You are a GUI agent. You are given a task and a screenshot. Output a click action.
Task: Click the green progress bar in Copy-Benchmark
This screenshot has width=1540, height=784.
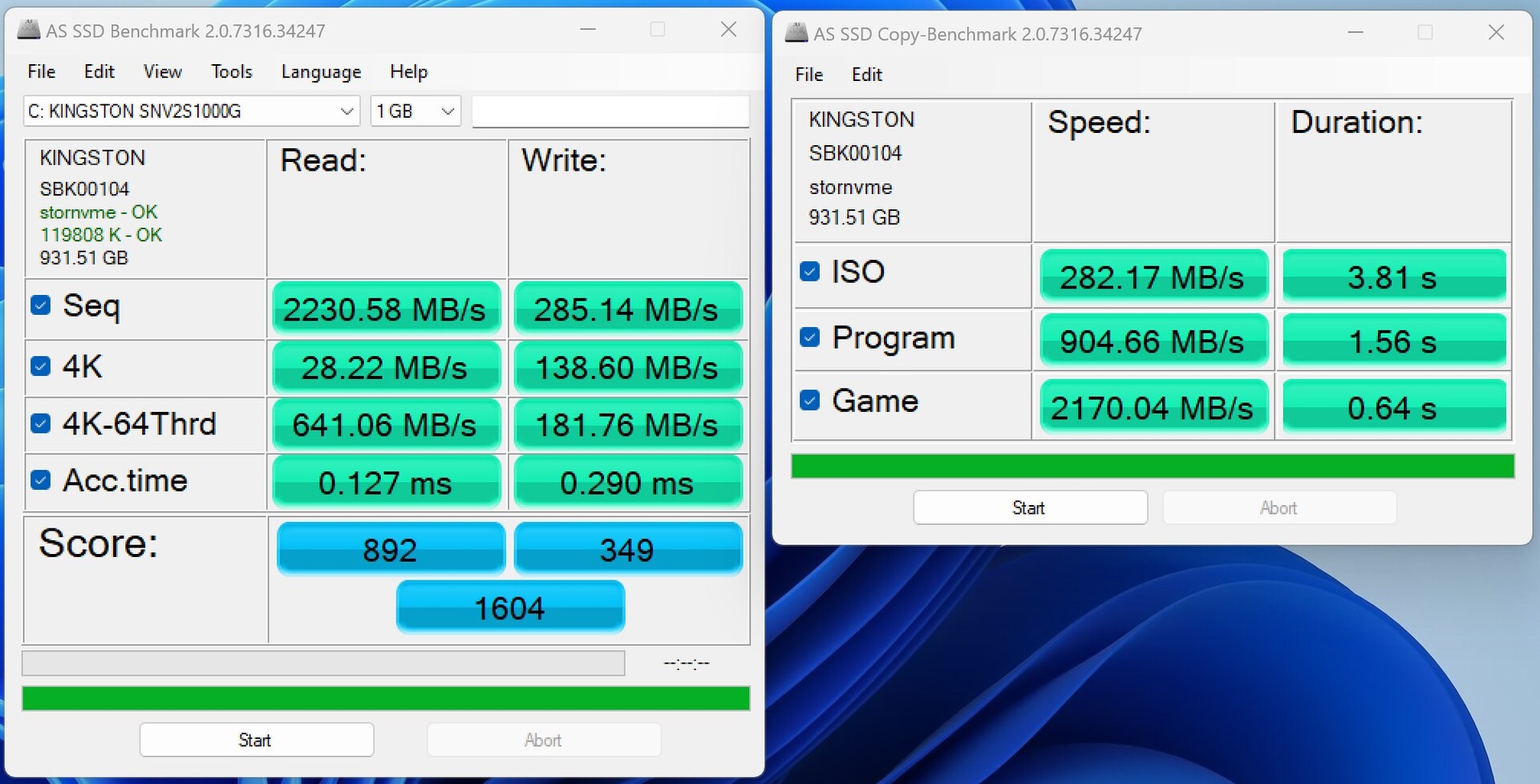1152,466
